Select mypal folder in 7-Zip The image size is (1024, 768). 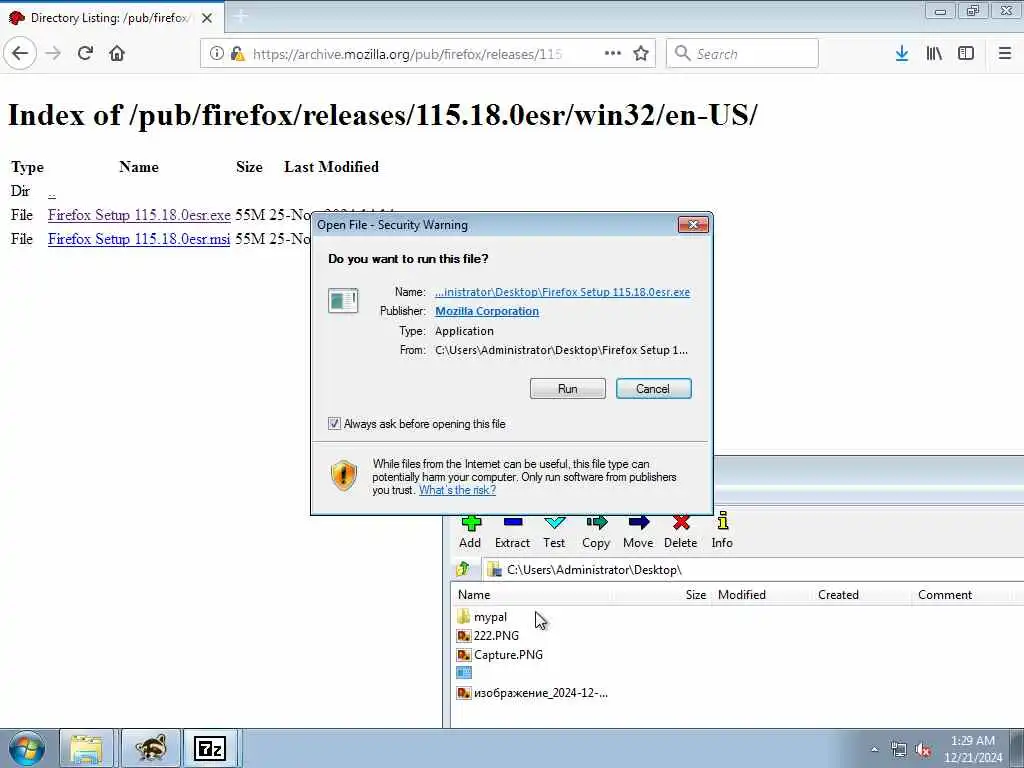click(482, 616)
